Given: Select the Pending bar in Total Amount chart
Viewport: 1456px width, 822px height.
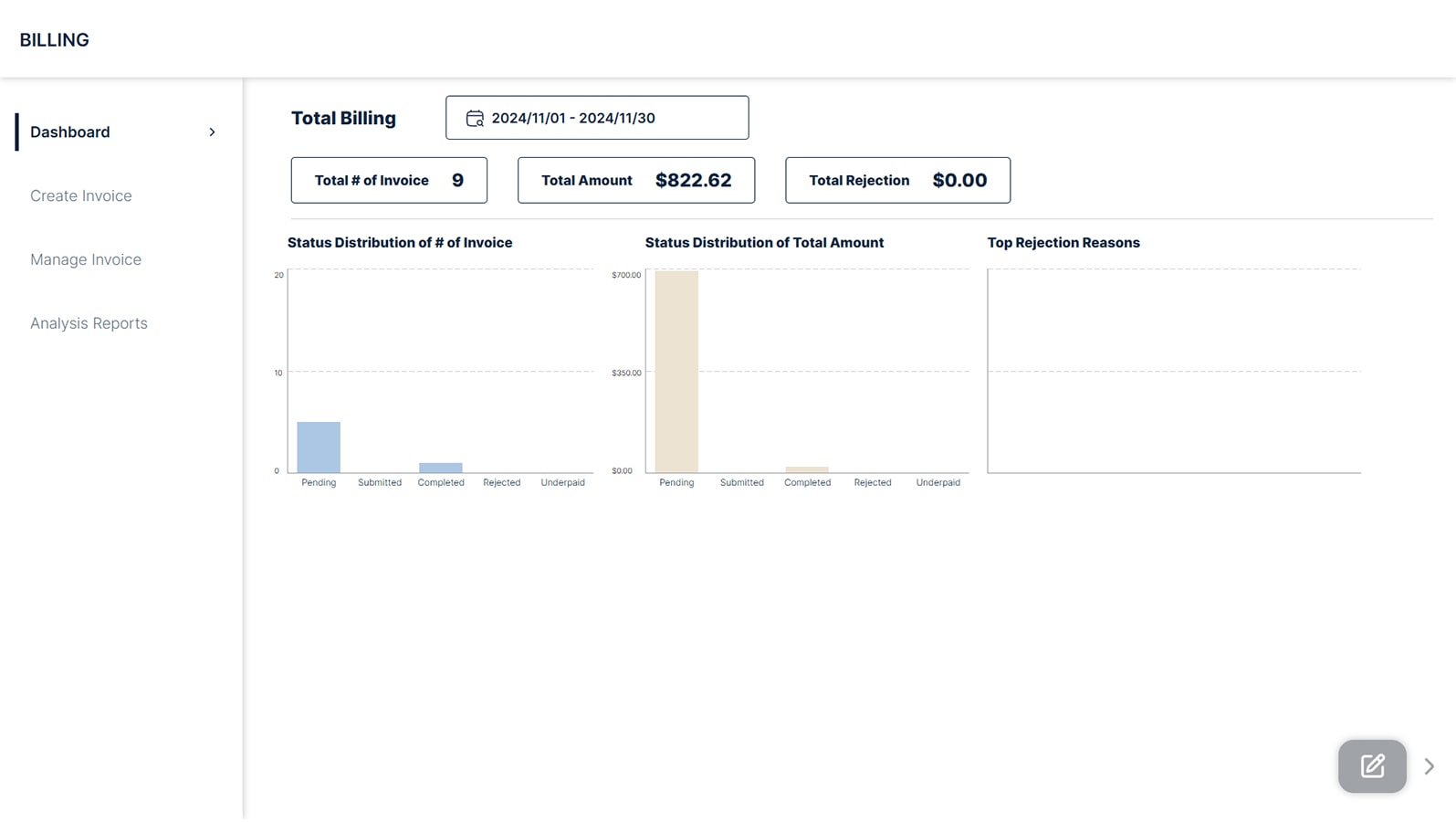Looking at the screenshot, I should 676,372.
